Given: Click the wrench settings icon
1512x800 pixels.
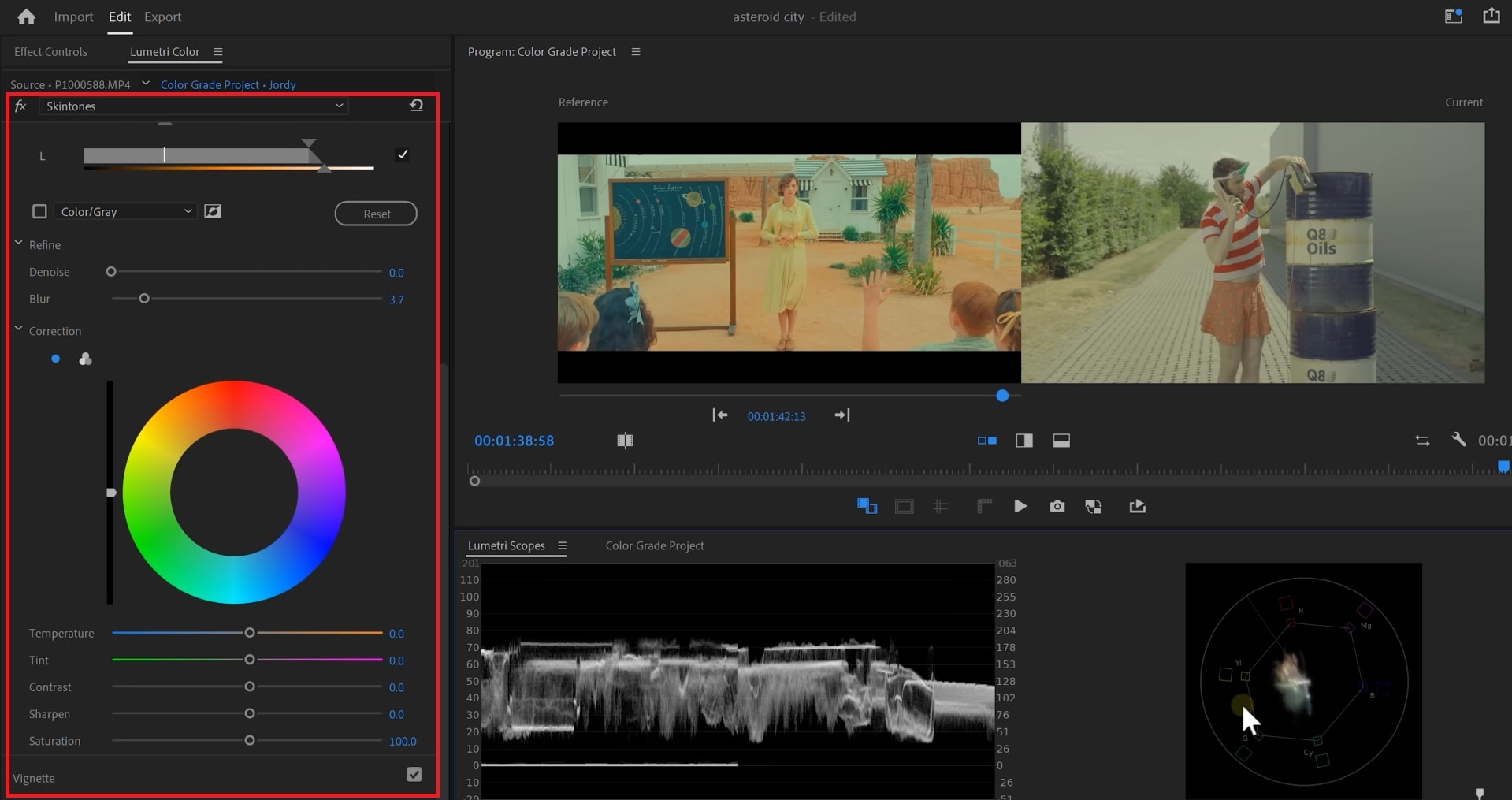Looking at the screenshot, I should (x=1458, y=440).
